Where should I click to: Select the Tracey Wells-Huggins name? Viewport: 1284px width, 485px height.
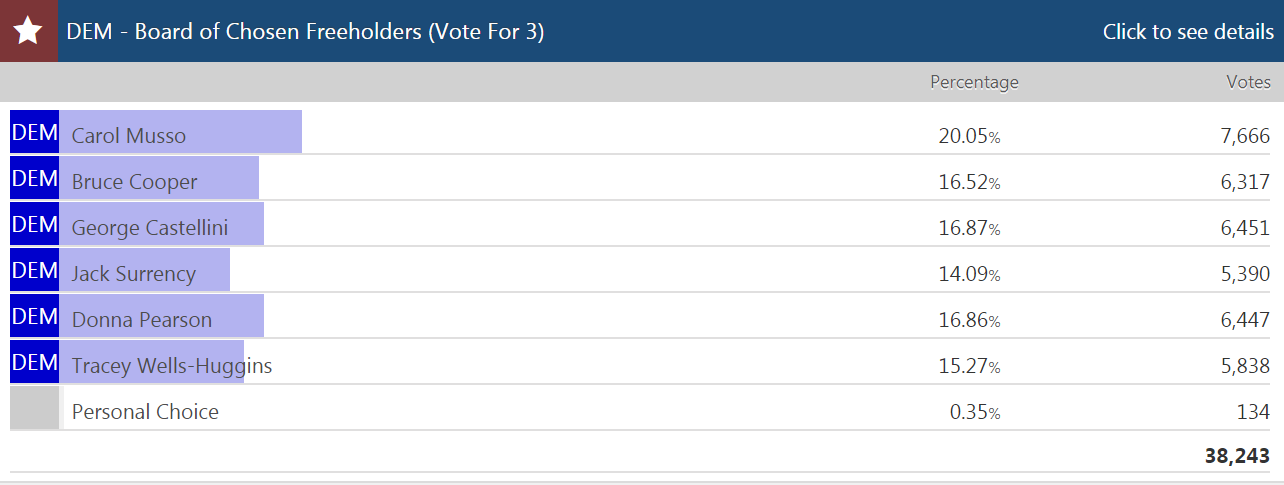tap(172, 366)
